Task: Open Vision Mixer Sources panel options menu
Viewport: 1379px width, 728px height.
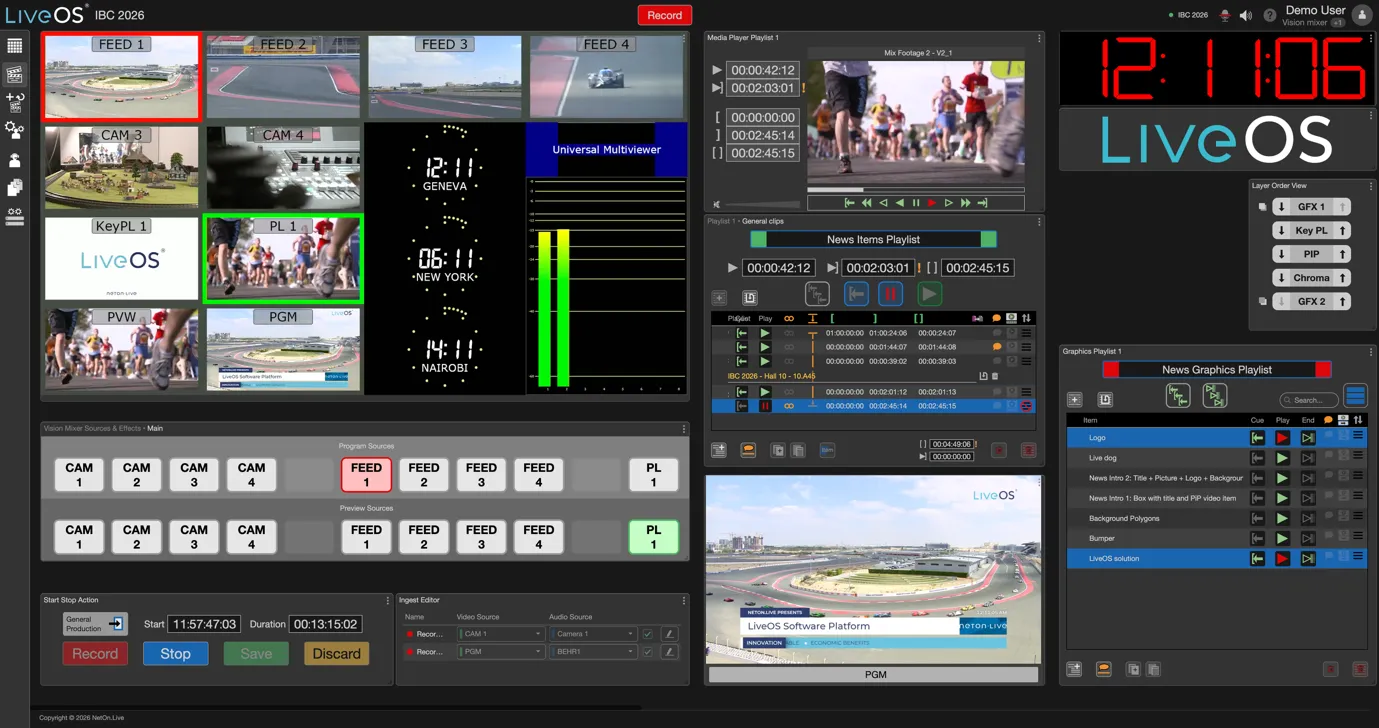Action: pyautogui.click(x=684, y=429)
